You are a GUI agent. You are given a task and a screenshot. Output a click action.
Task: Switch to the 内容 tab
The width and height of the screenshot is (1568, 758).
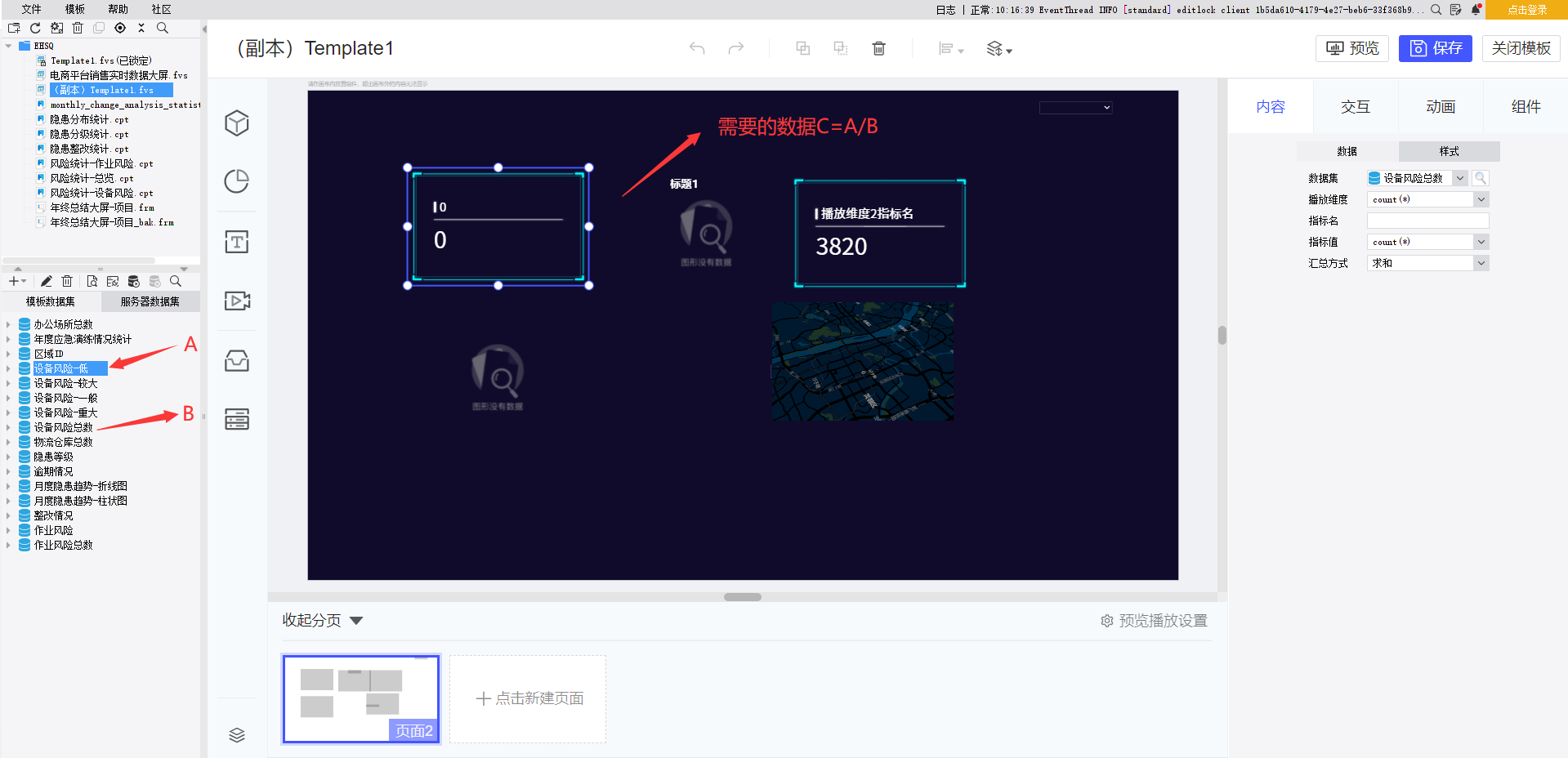[x=1271, y=106]
